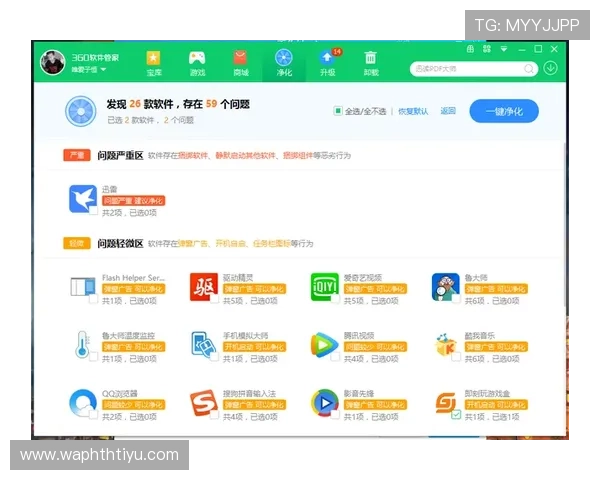Click the 驱动精灵 red icon

click(204, 287)
